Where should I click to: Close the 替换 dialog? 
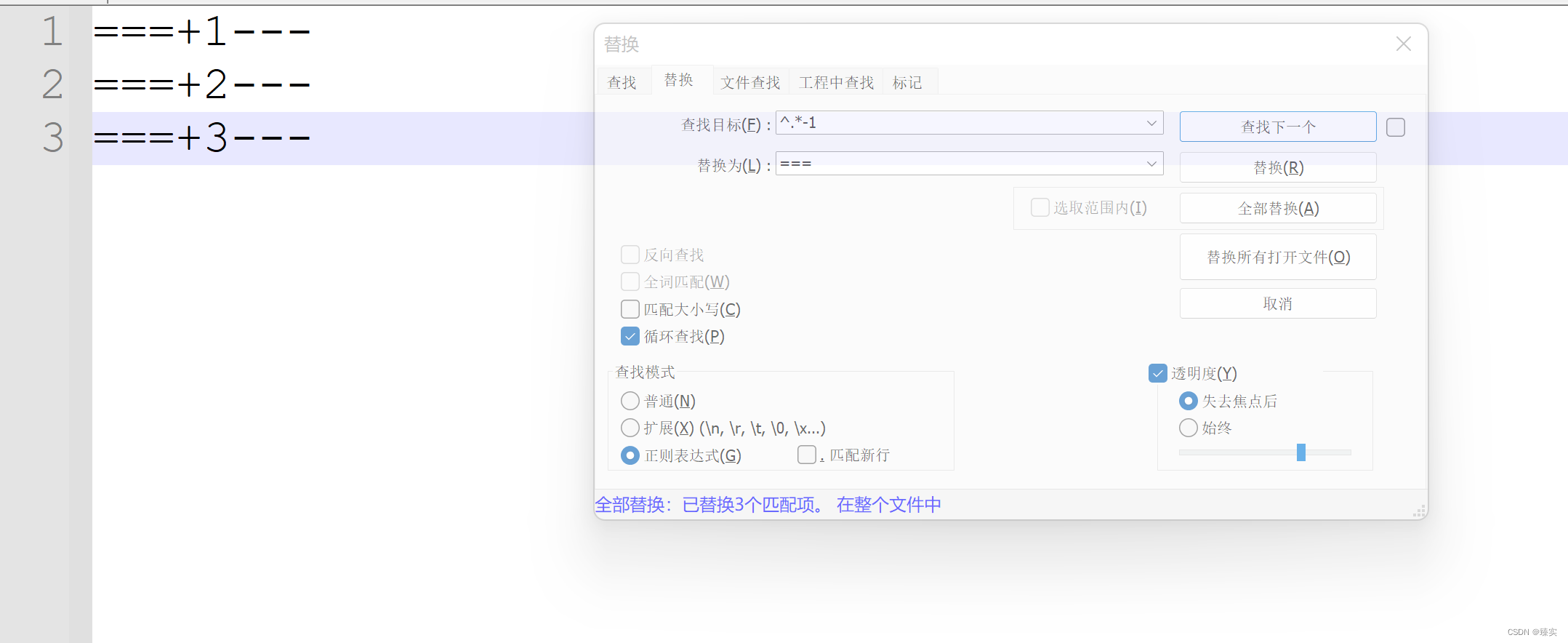pos(1403,44)
